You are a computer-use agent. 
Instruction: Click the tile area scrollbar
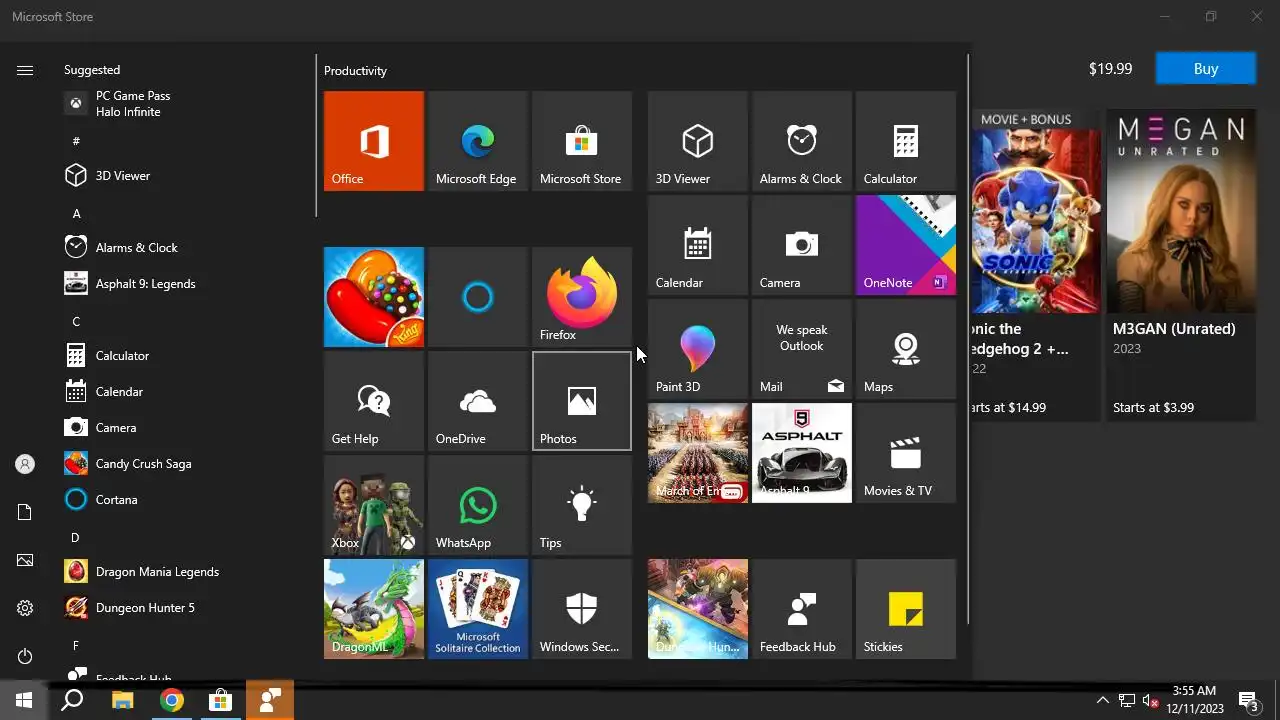(967, 340)
